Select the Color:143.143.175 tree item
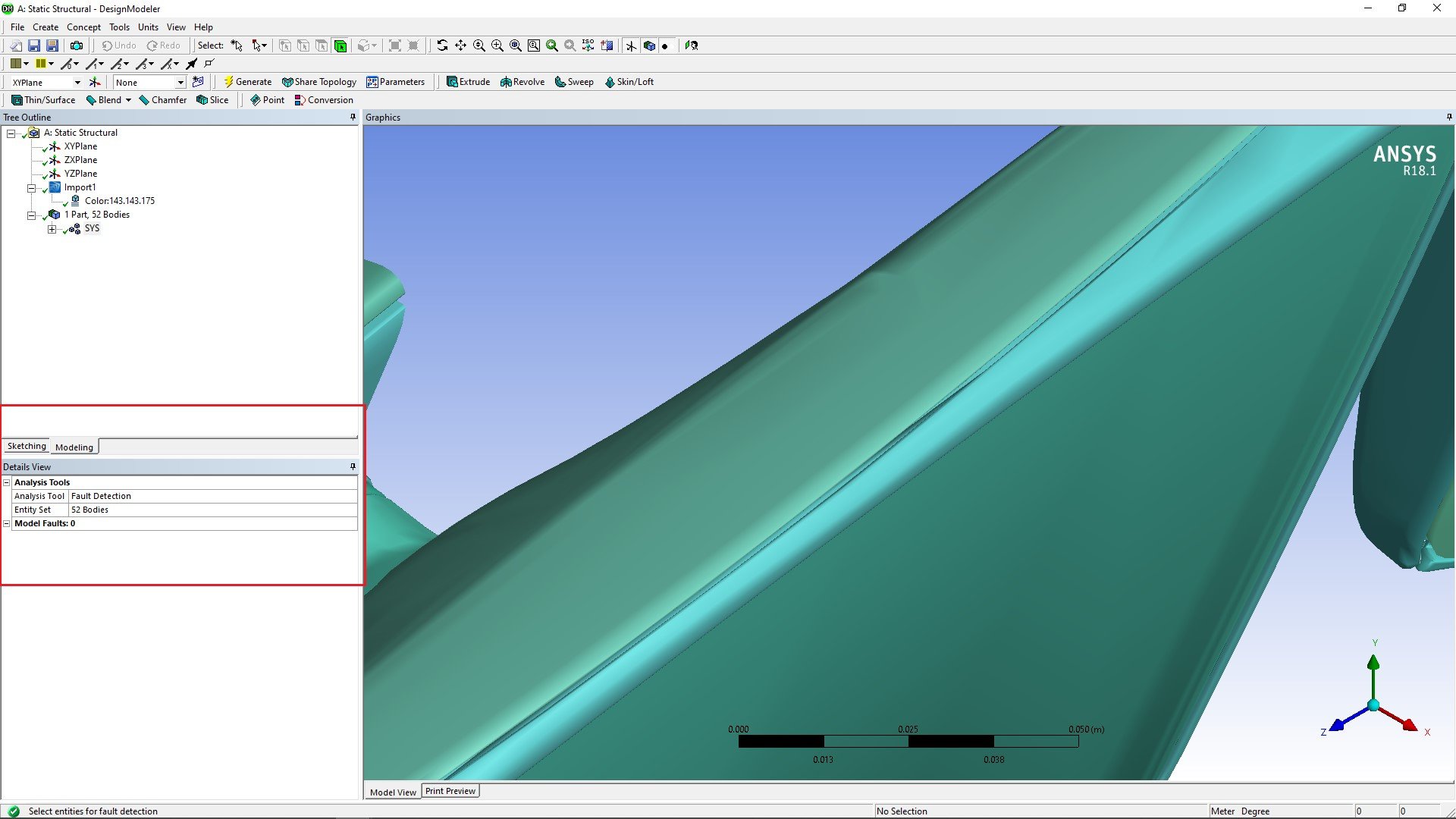 (x=119, y=201)
